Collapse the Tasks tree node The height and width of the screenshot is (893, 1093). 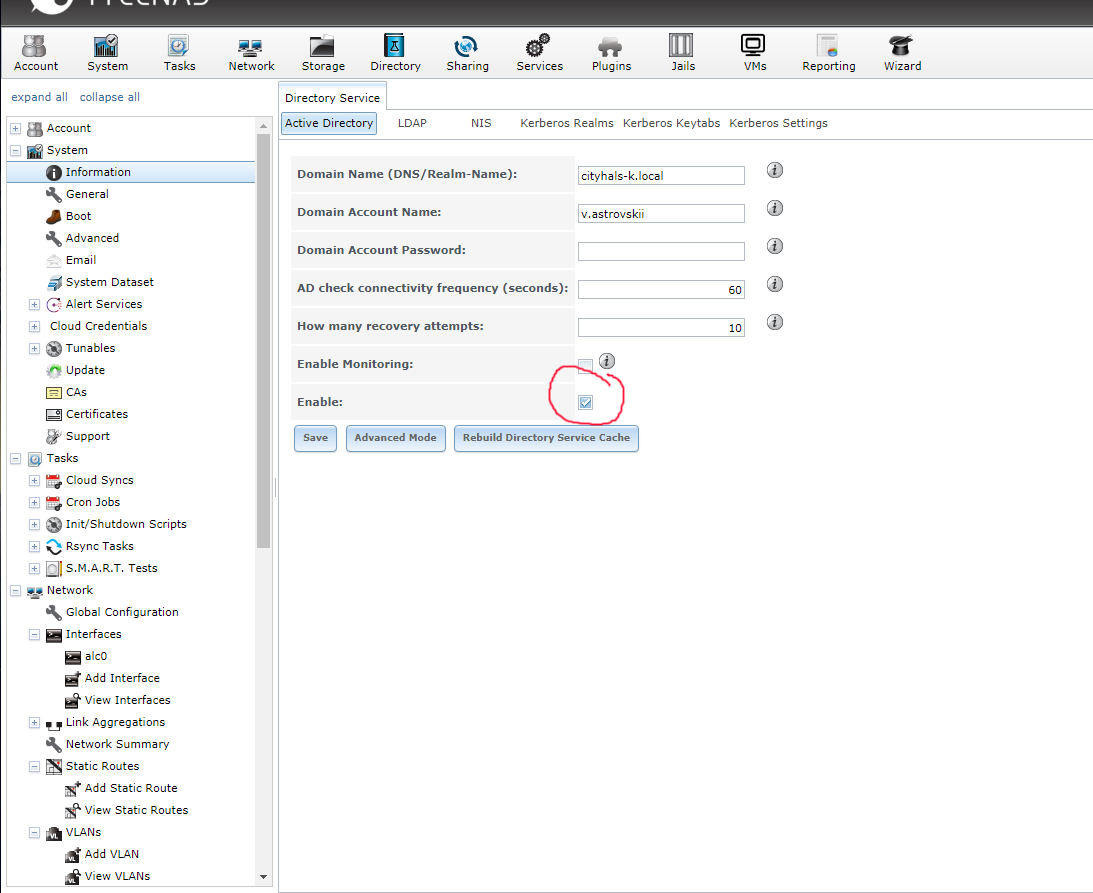[x=15, y=459]
